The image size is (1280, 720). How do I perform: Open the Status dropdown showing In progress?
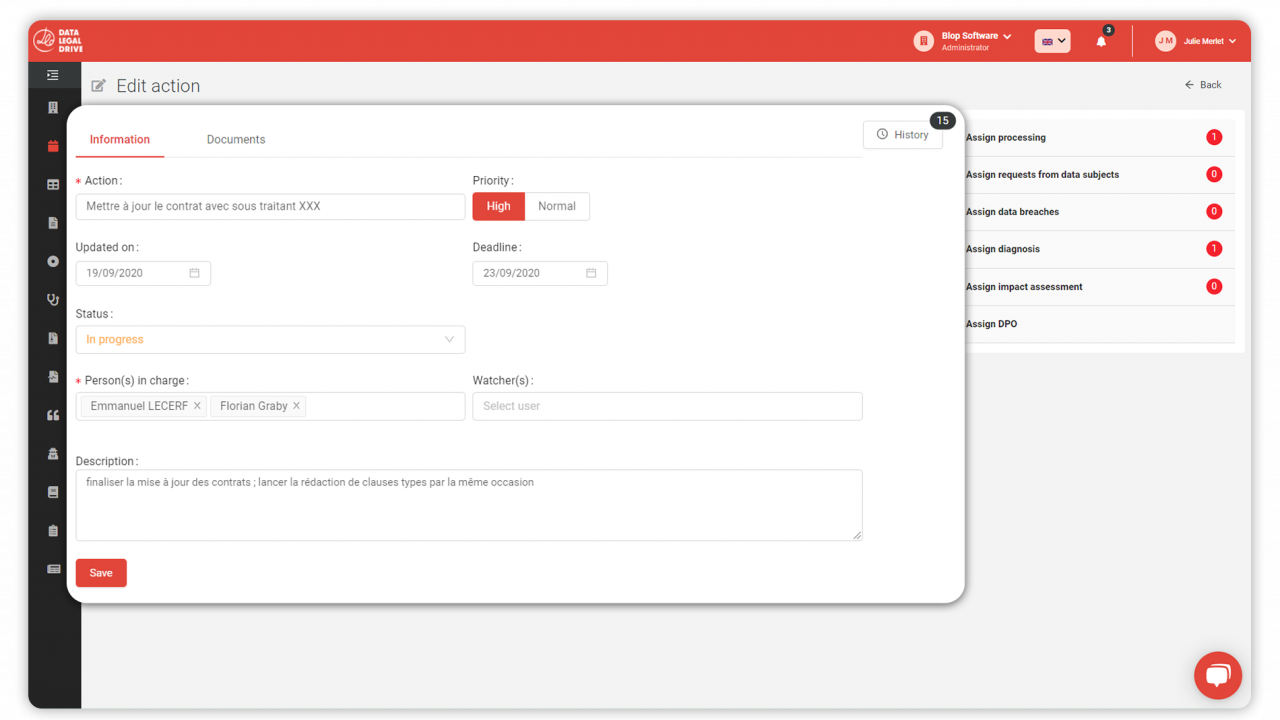[270, 339]
